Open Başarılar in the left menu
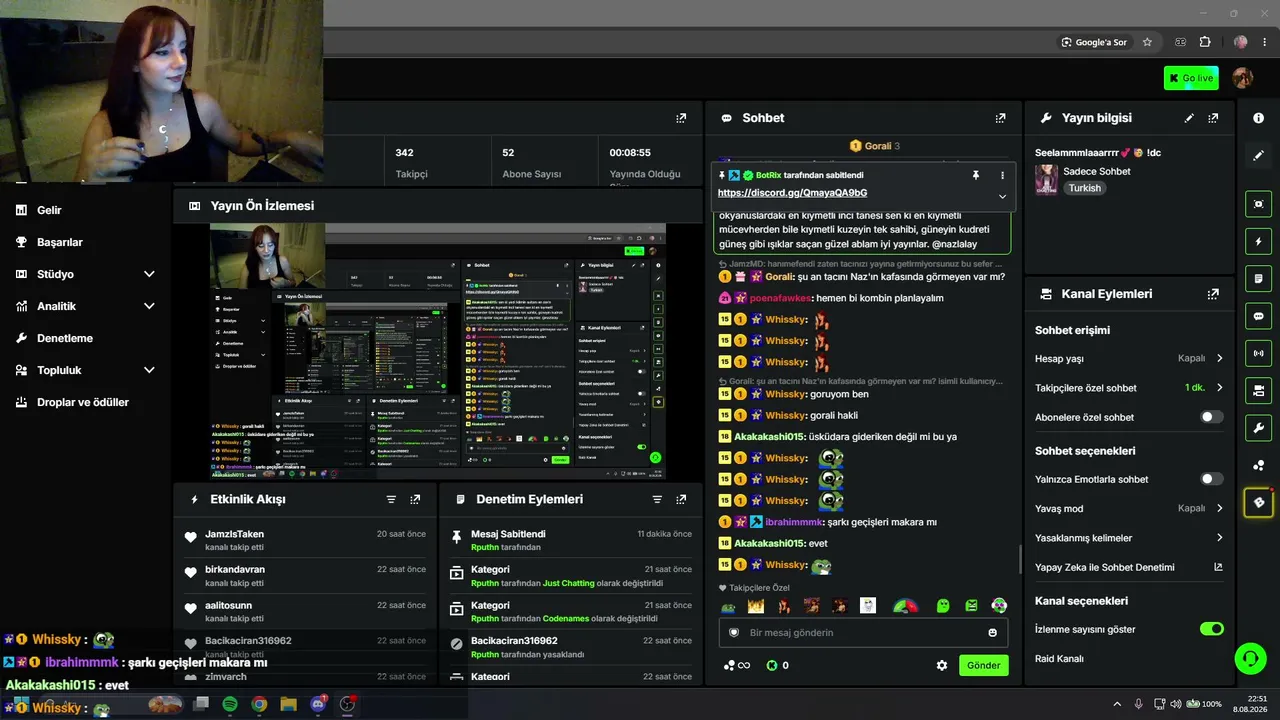 pyautogui.click(x=60, y=242)
